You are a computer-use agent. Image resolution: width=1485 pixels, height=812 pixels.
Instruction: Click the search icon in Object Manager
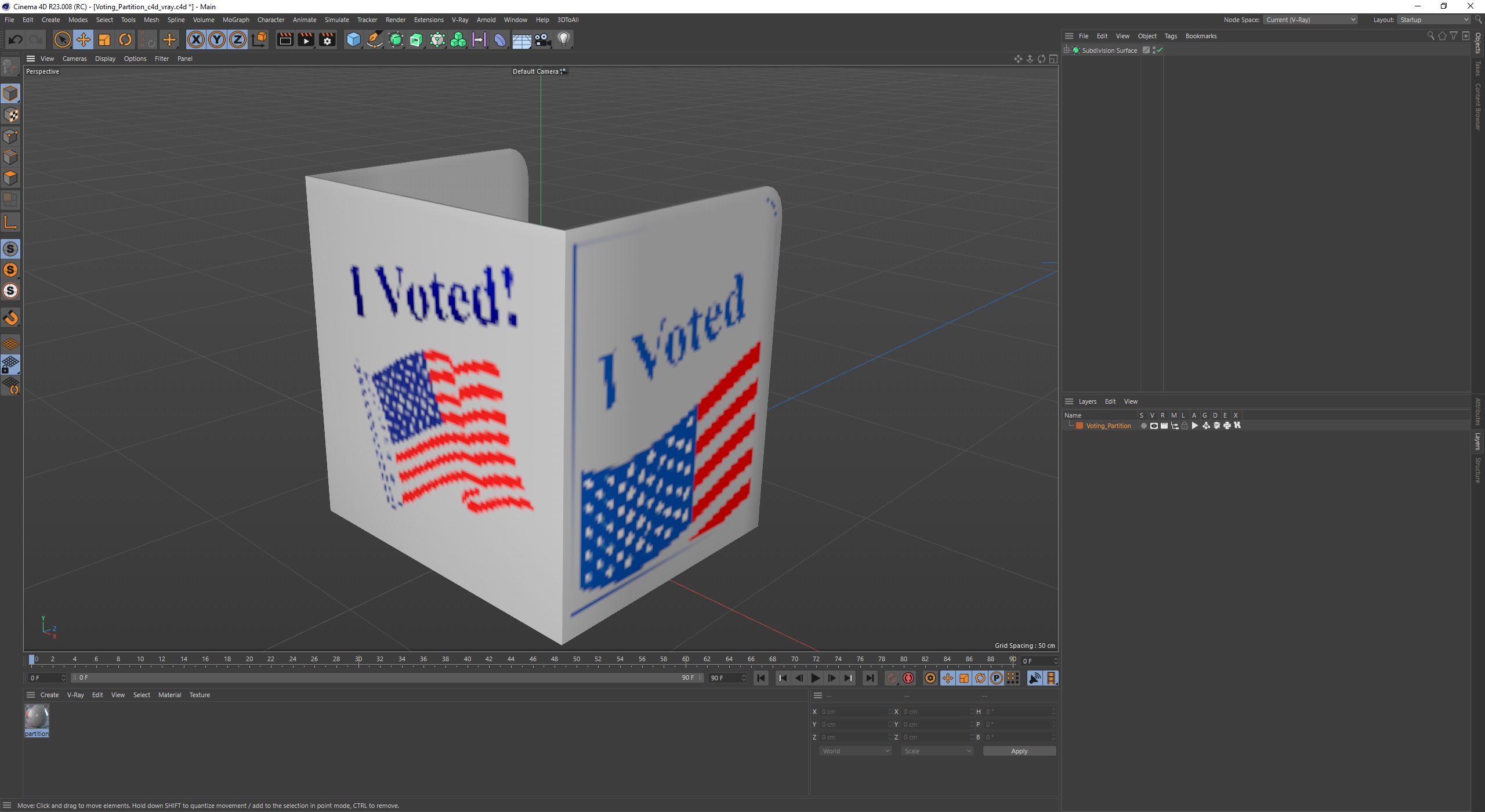[x=1430, y=36]
